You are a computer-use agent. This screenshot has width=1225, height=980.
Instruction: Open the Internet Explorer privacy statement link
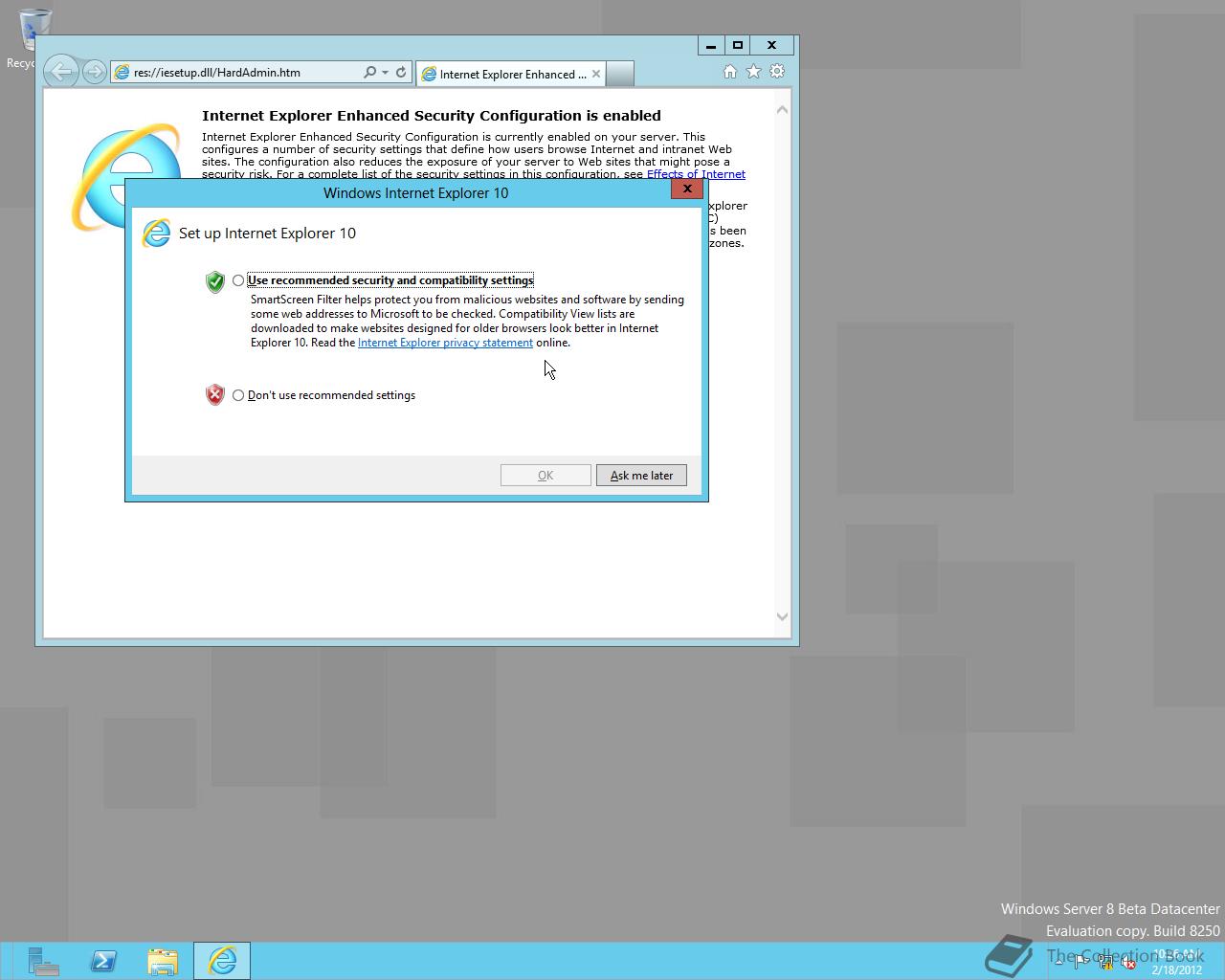(x=445, y=343)
